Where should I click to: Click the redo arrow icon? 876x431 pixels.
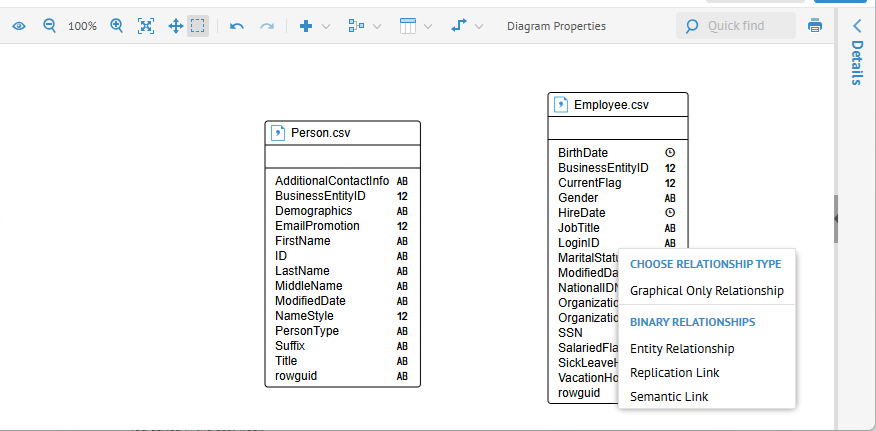click(x=266, y=26)
